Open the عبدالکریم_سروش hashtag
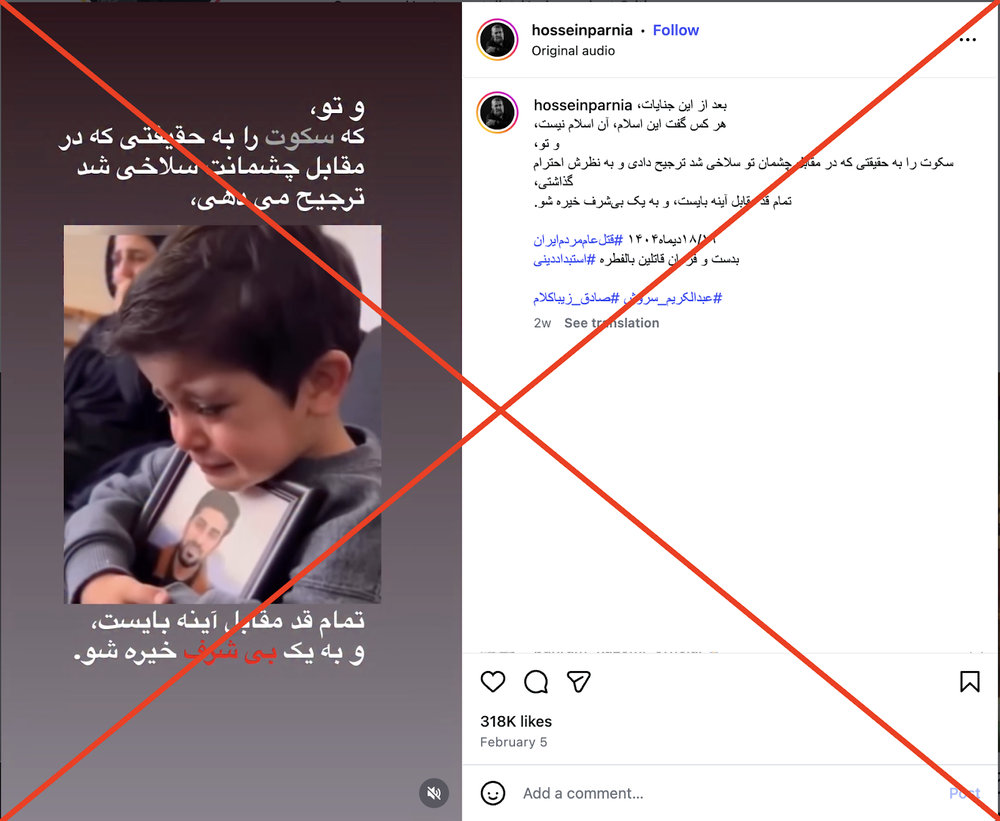Viewport: 1000px width, 821px height. [x=671, y=298]
